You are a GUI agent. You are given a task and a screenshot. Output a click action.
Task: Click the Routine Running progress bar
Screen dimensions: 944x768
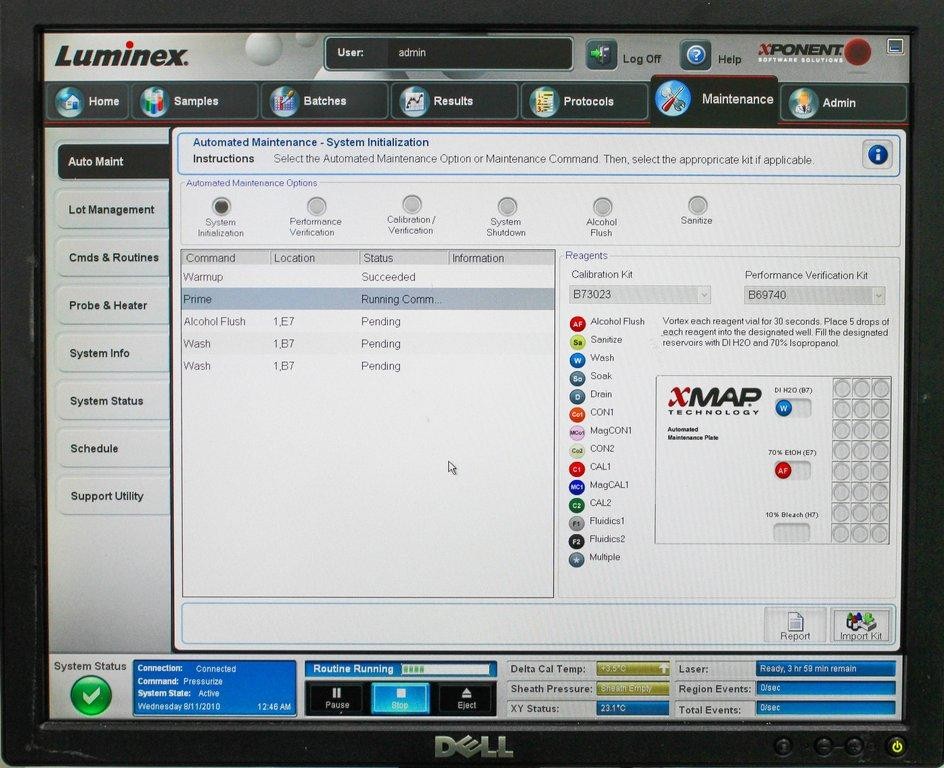(400, 668)
